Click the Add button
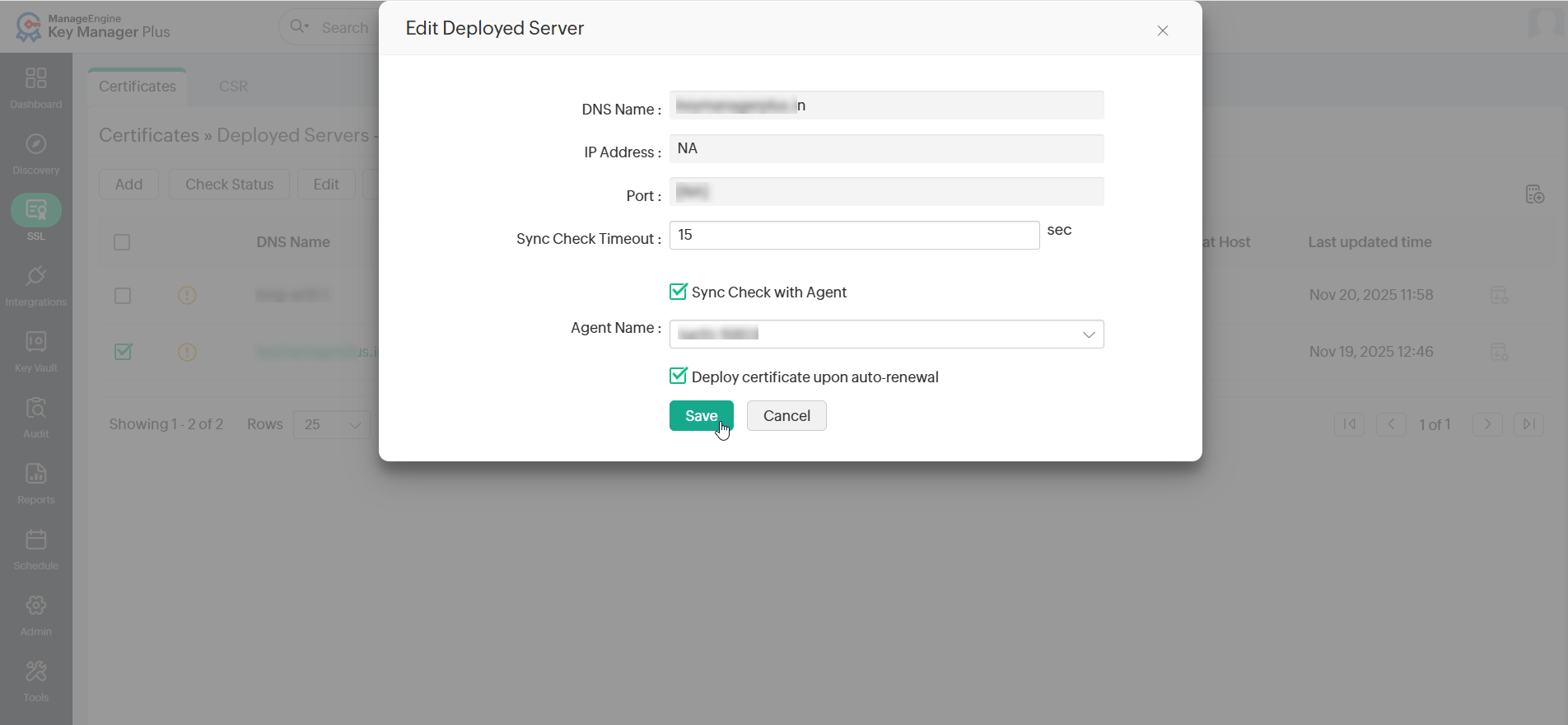This screenshot has width=1568, height=725. pyautogui.click(x=128, y=185)
